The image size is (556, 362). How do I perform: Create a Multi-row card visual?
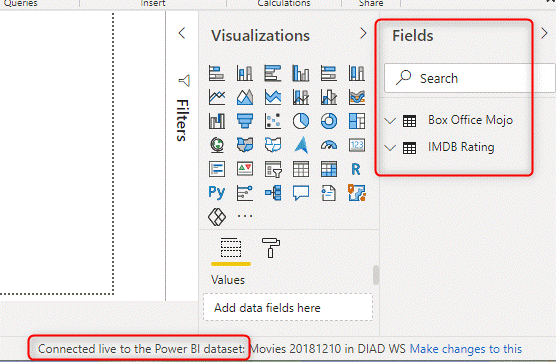pyautogui.click(x=217, y=169)
